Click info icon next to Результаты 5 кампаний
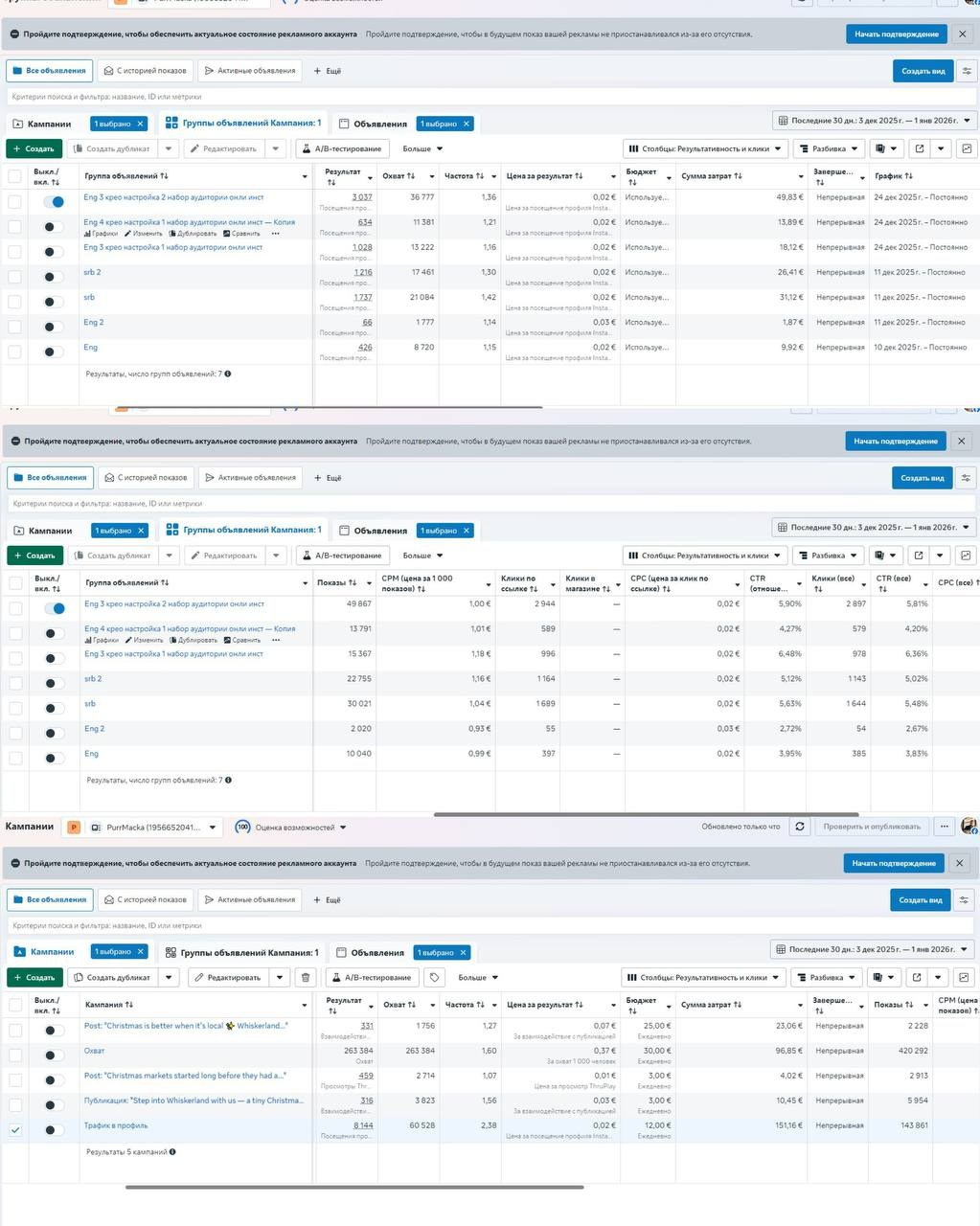980x1226 pixels. tap(172, 1152)
